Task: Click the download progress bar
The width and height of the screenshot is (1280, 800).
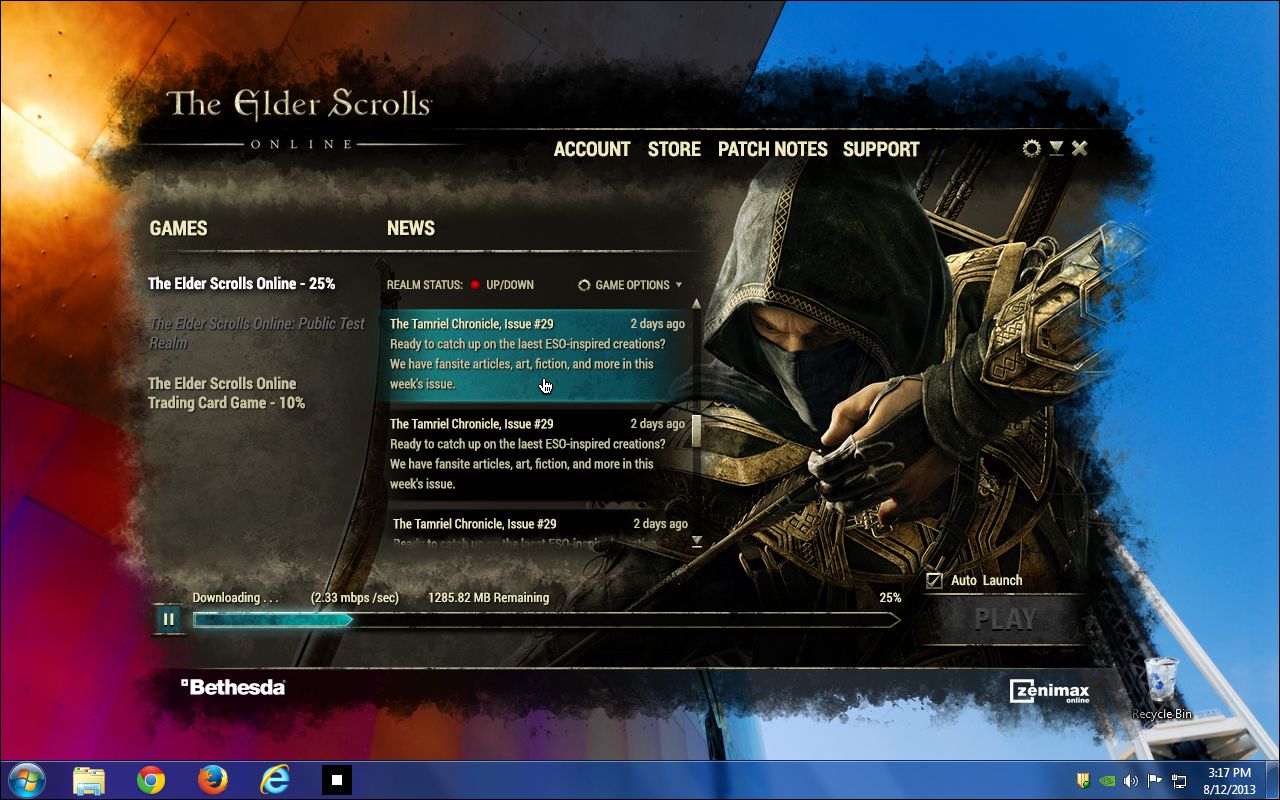Action: [546, 620]
